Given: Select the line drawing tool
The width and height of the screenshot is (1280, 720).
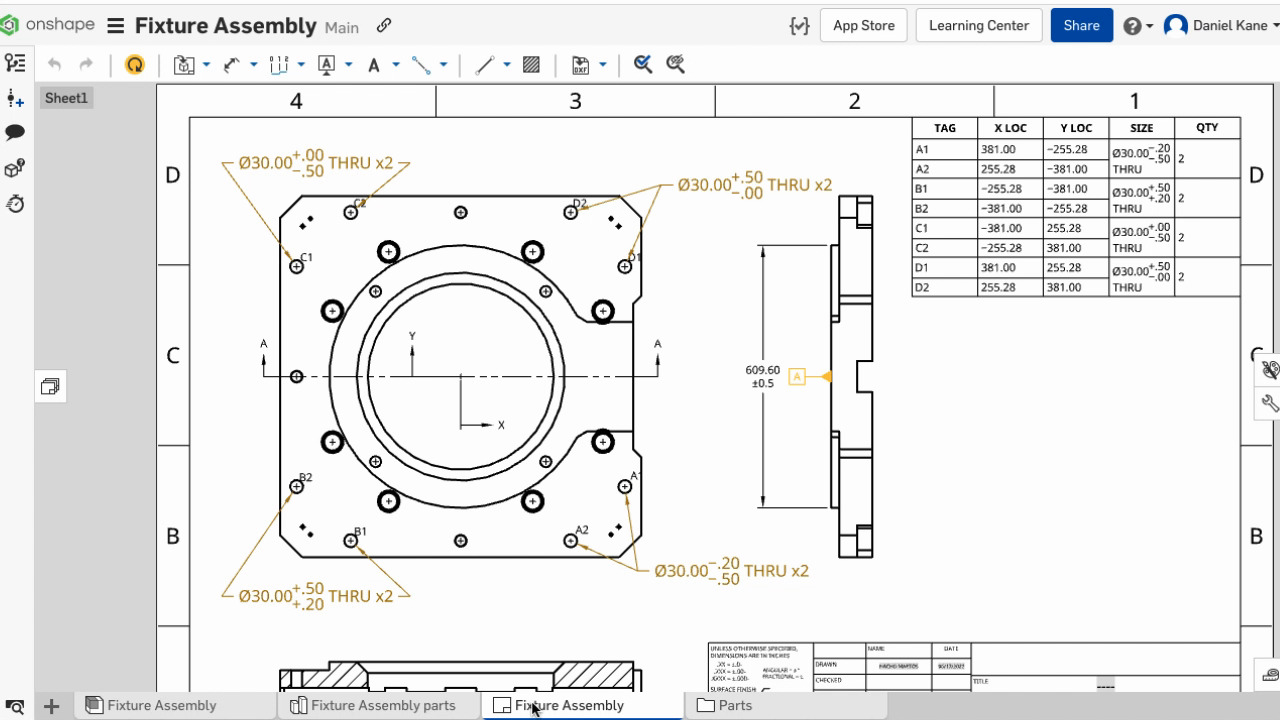Looking at the screenshot, I should click(x=485, y=65).
